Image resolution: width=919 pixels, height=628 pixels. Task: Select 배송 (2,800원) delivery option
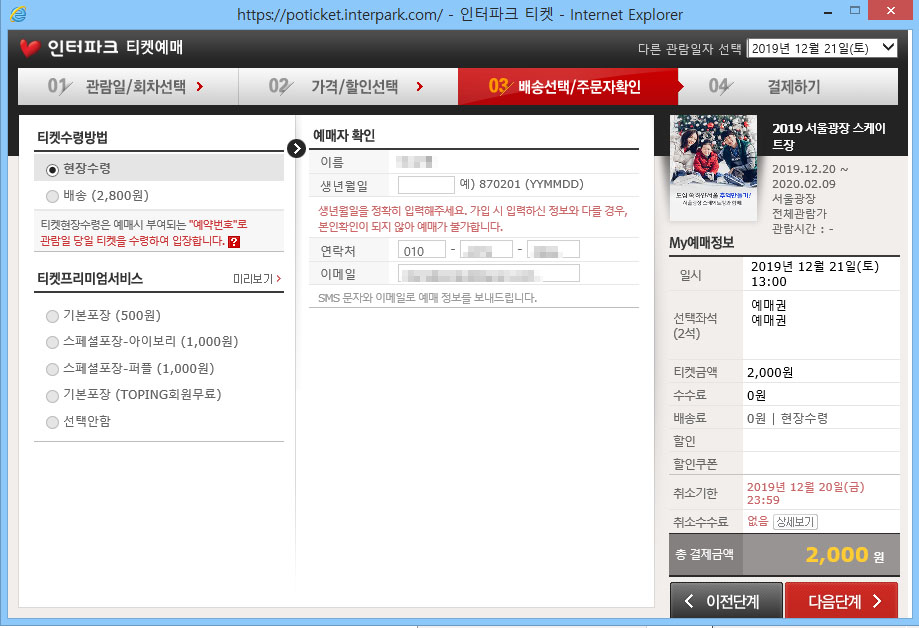52,196
